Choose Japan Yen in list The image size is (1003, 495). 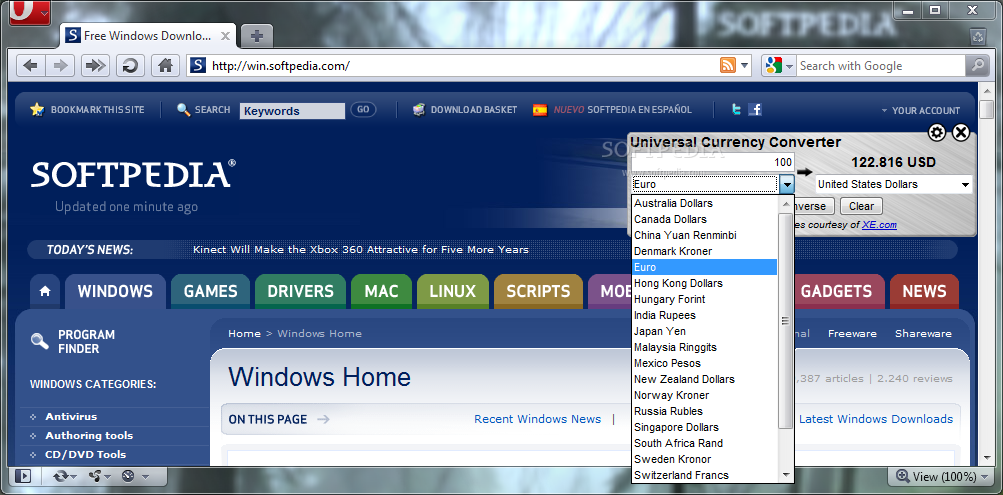(704, 331)
